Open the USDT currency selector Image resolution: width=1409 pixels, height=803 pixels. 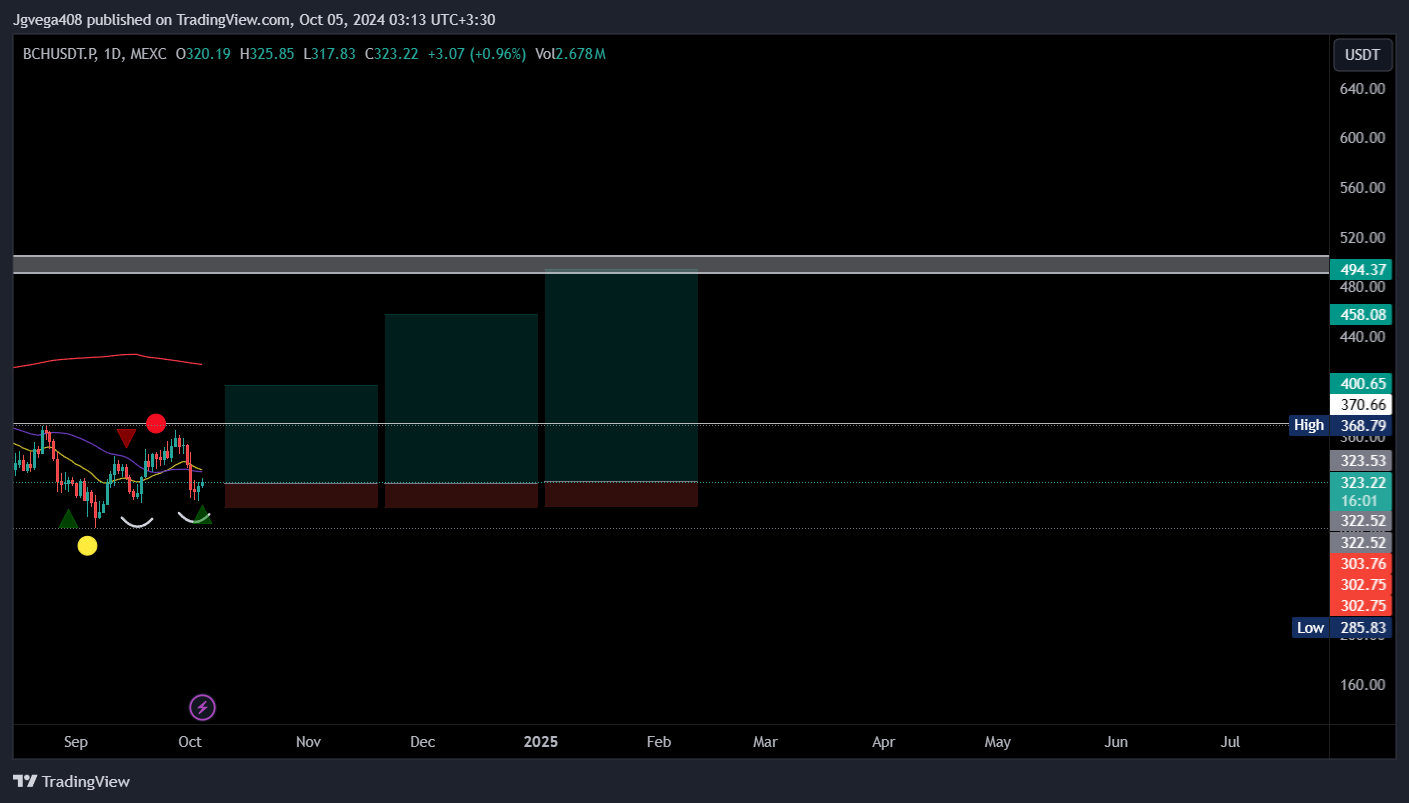(x=1362, y=55)
